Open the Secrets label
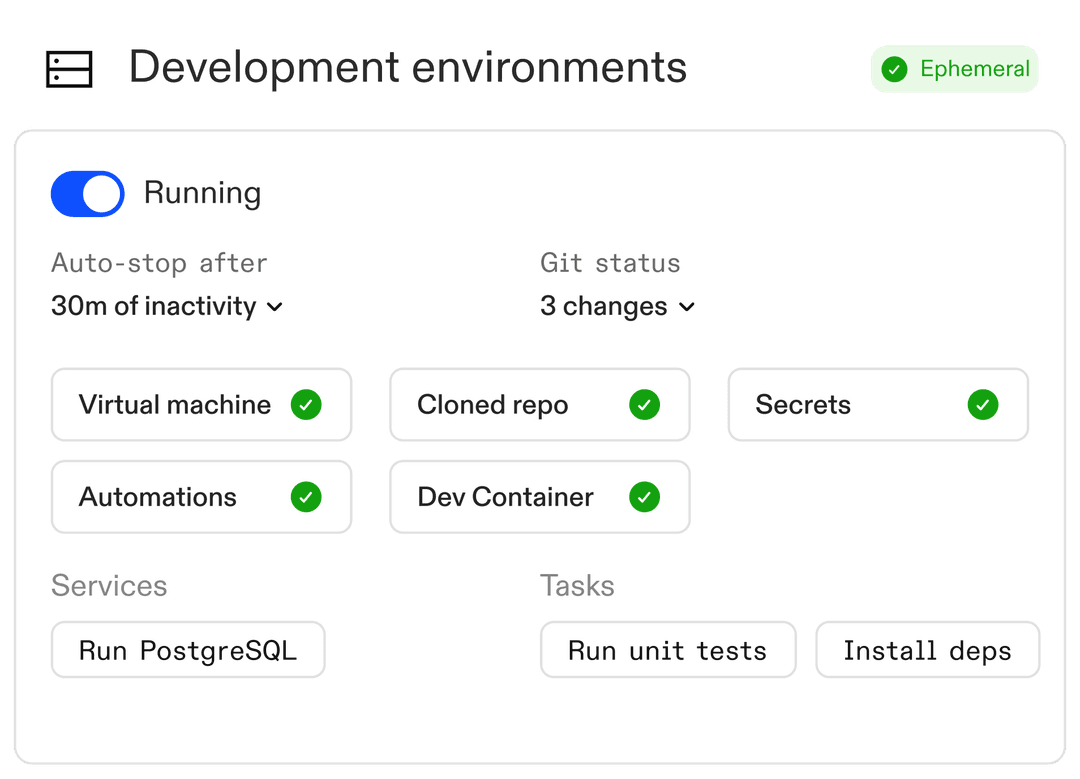The width and height of the screenshot is (1080, 779). click(803, 405)
